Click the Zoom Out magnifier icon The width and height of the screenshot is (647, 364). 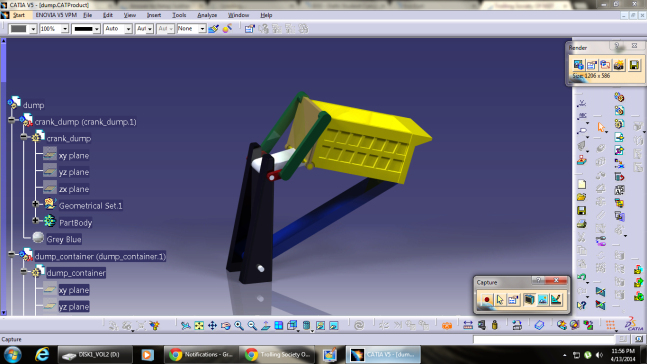tap(252, 326)
